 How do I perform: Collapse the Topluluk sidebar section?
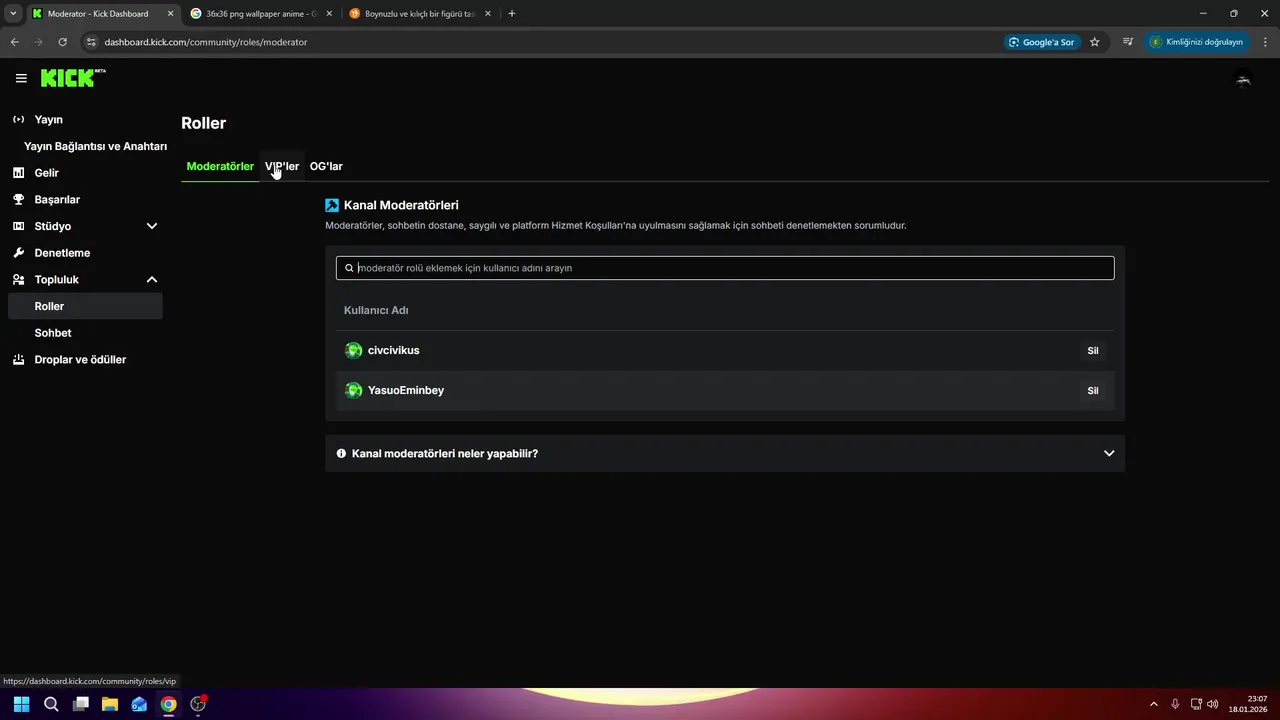(x=152, y=280)
